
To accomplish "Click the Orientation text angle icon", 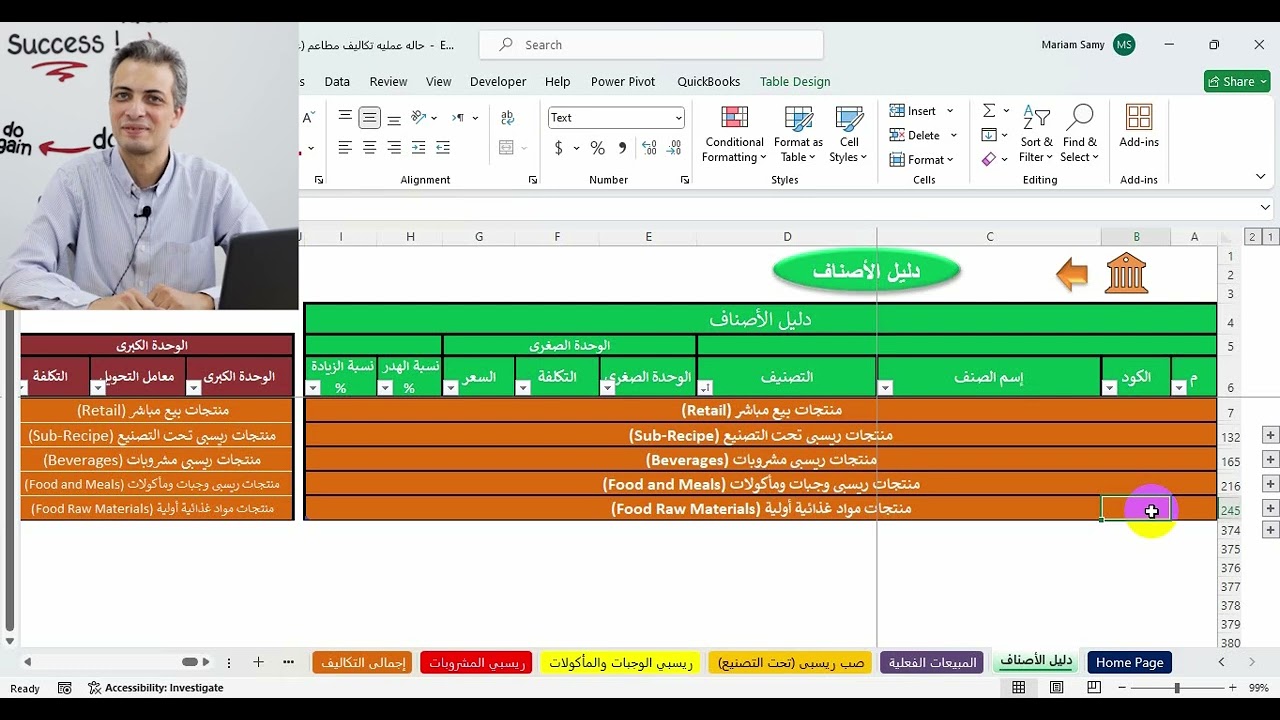I will coord(419,117).
